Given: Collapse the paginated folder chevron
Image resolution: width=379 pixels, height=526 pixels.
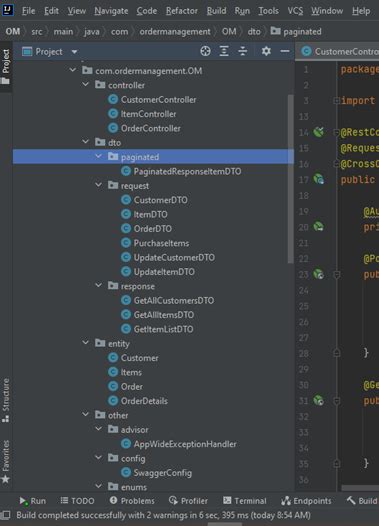Looking at the screenshot, I should [x=99, y=156].
